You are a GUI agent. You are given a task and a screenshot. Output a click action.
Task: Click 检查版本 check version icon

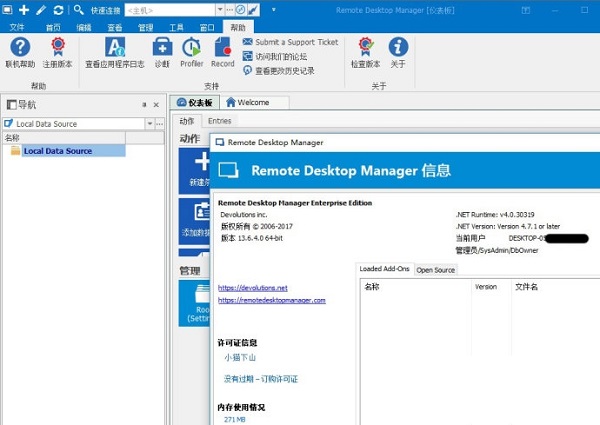coord(365,53)
